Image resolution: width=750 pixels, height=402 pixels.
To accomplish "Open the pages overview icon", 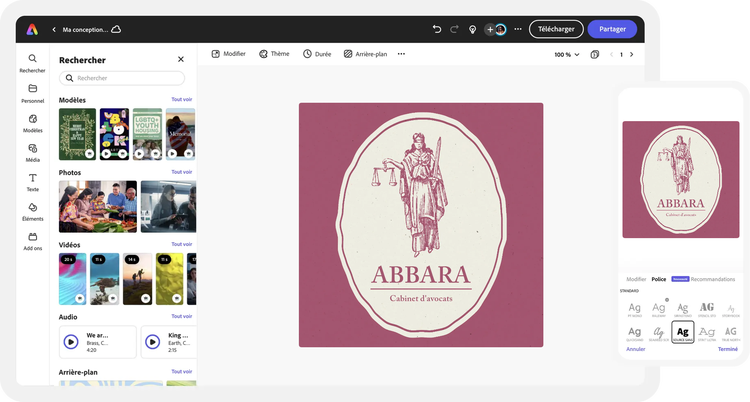I will click(595, 55).
